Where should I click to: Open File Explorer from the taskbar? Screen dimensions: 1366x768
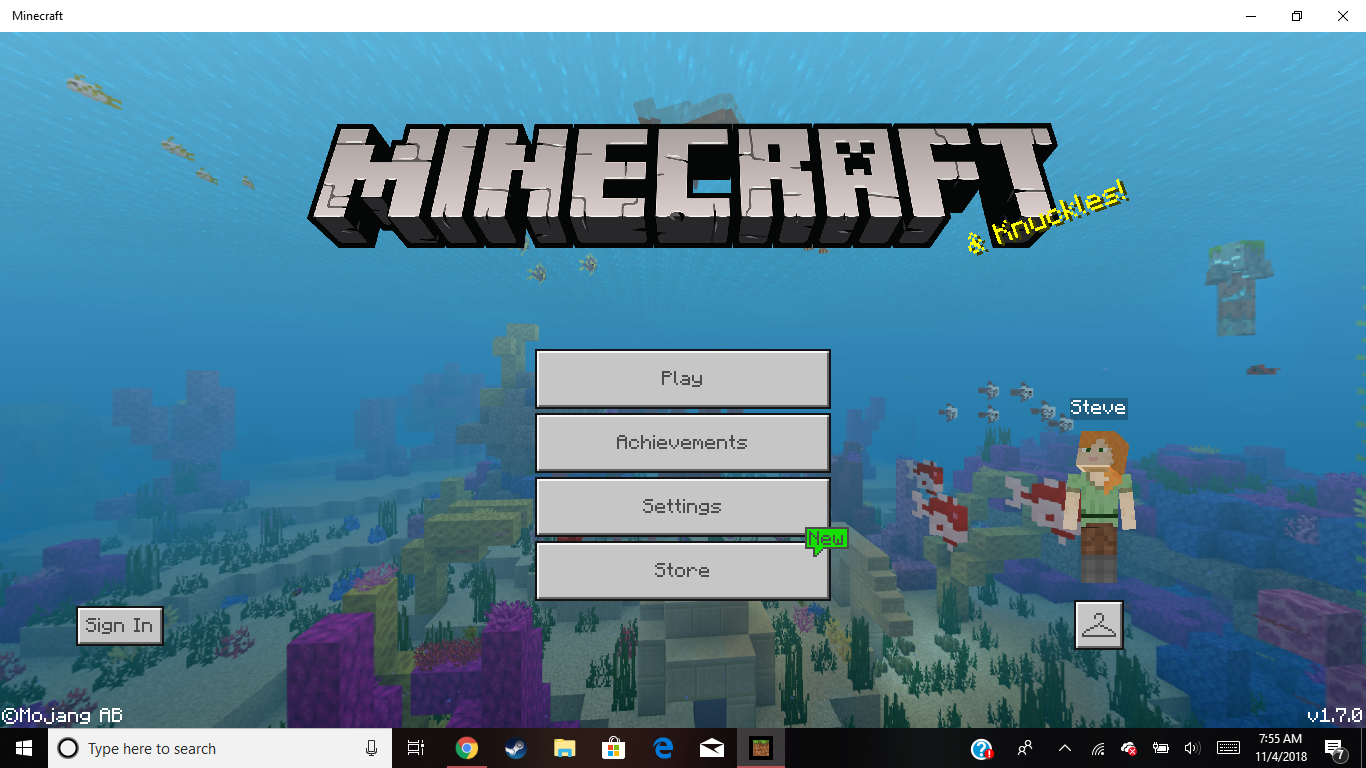point(564,748)
